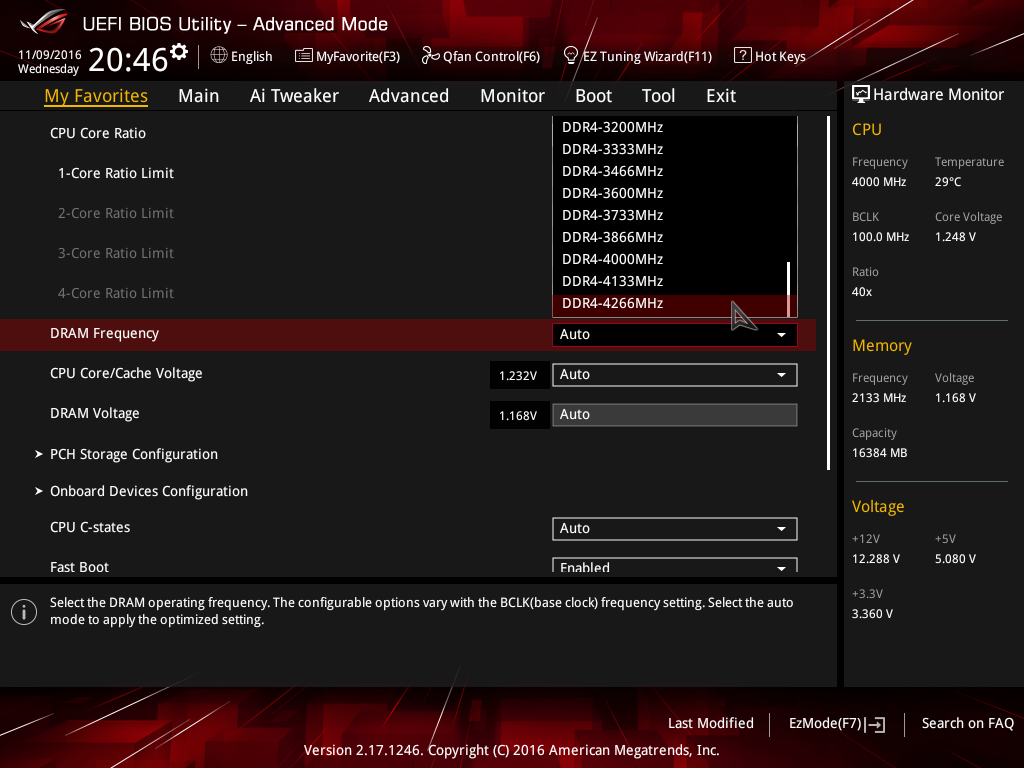Click the Hot Keys question mark icon
1024x768 pixels.
[x=743, y=55]
